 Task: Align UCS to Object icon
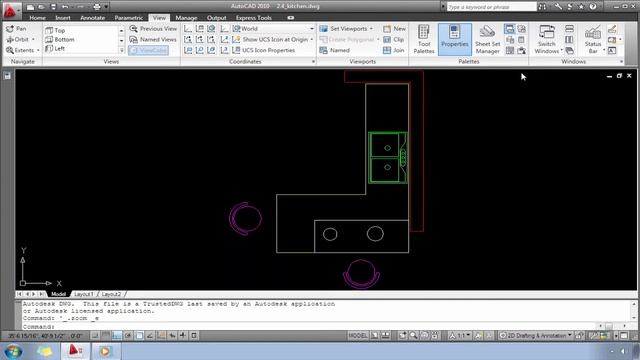click(x=200, y=50)
